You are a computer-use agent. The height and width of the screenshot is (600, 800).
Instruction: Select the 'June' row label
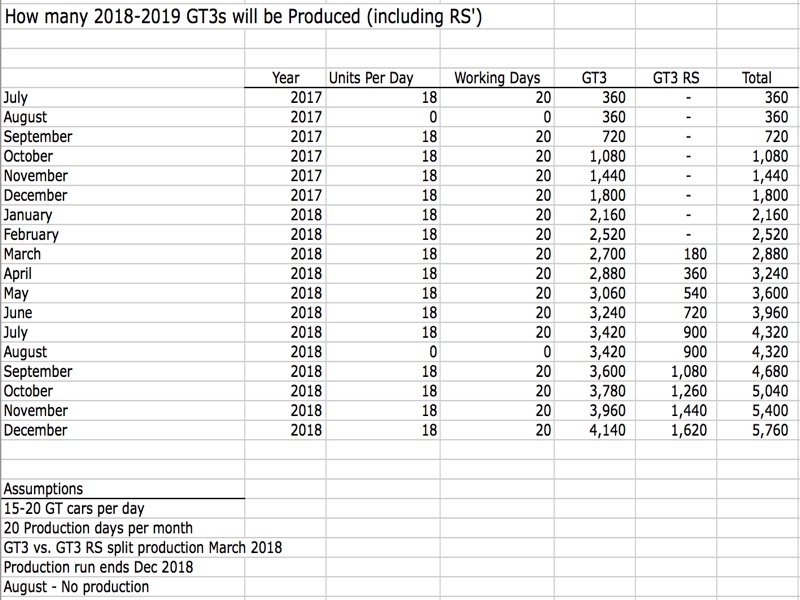tap(18, 313)
